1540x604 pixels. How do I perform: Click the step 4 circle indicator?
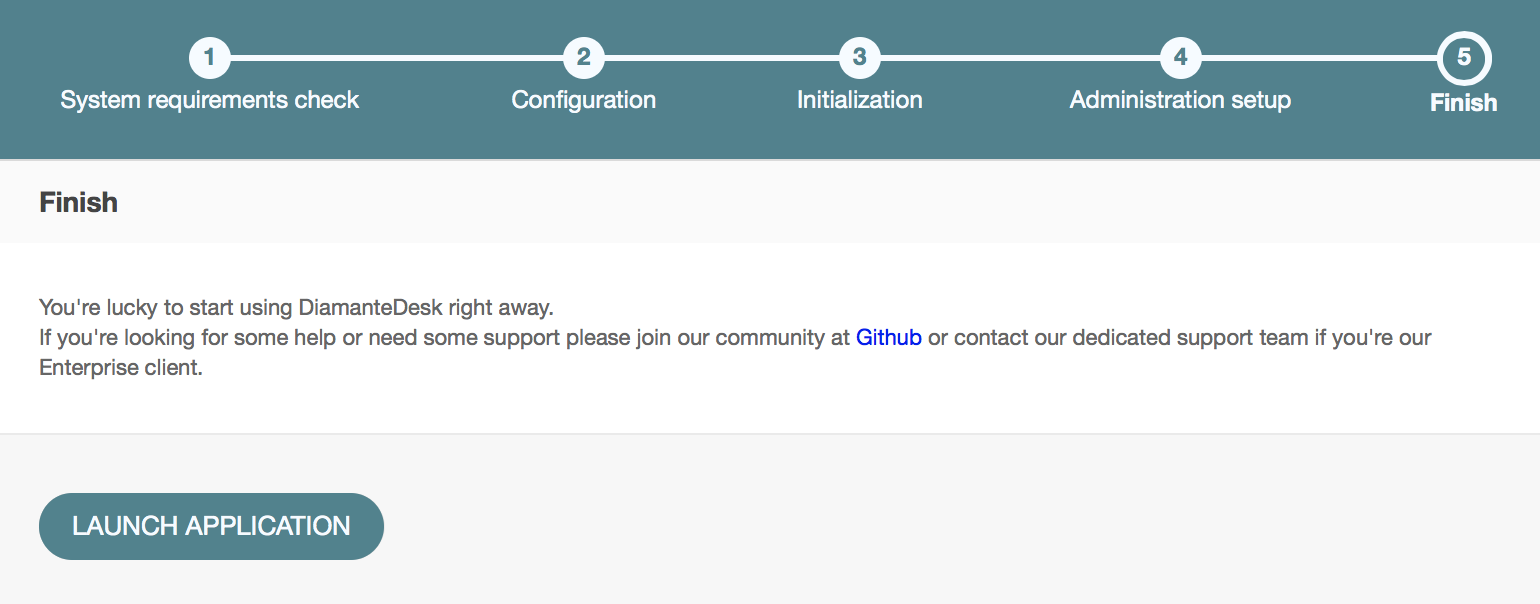point(1180,58)
